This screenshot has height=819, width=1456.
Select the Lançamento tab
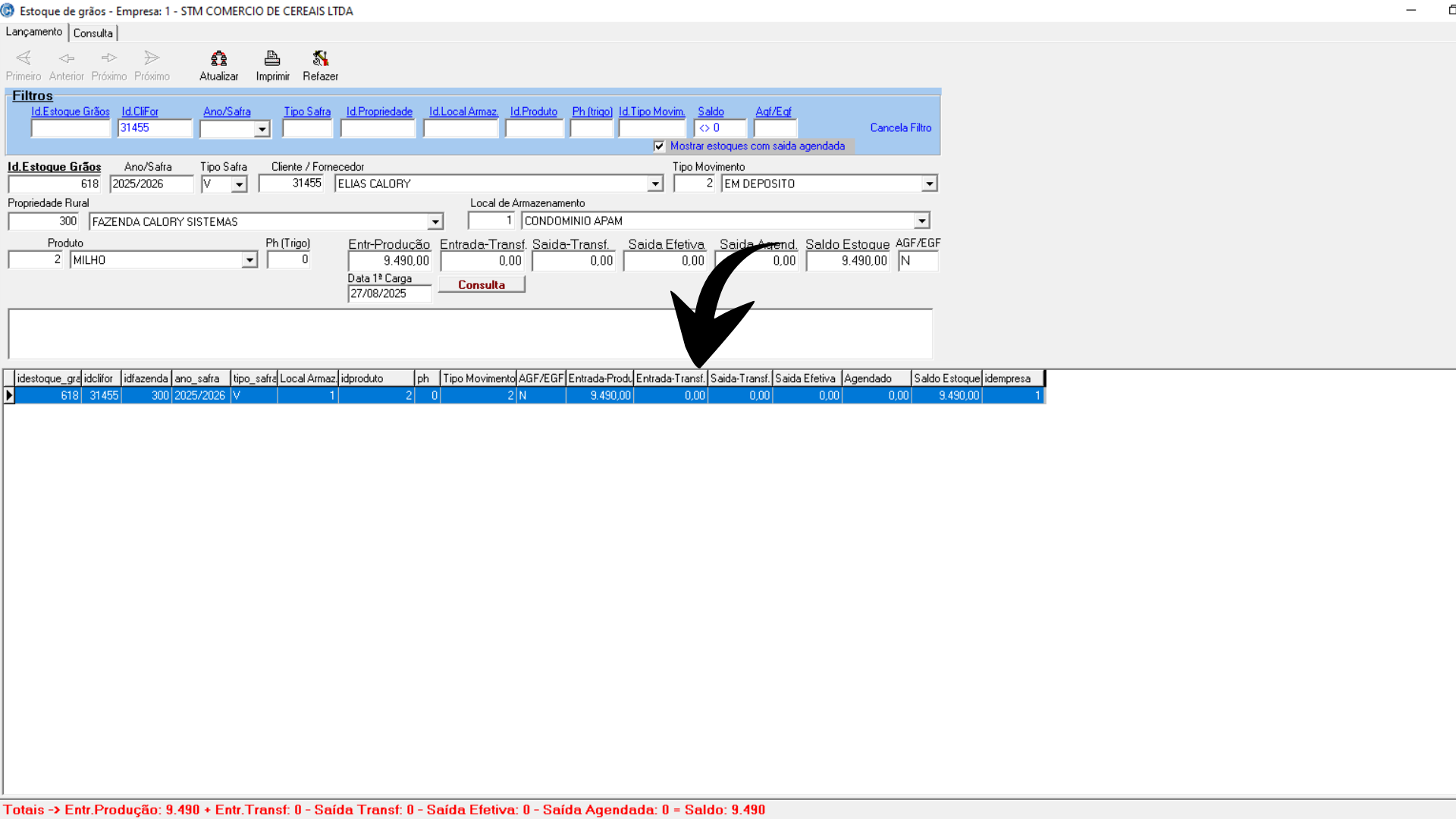34,32
